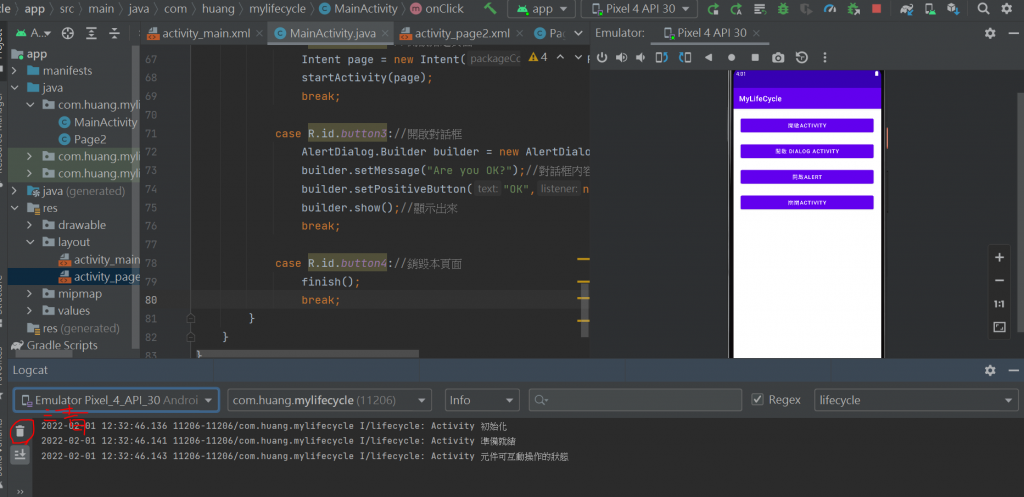Tap 開啟ALERT button in emulator
The height and width of the screenshot is (497, 1024).
coord(807,177)
